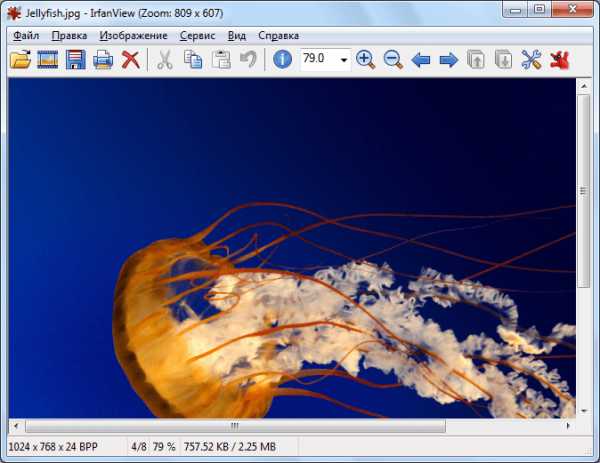Click the Paste clipboard icon
Image resolution: width=600 pixels, height=463 pixels.
[x=221, y=60]
